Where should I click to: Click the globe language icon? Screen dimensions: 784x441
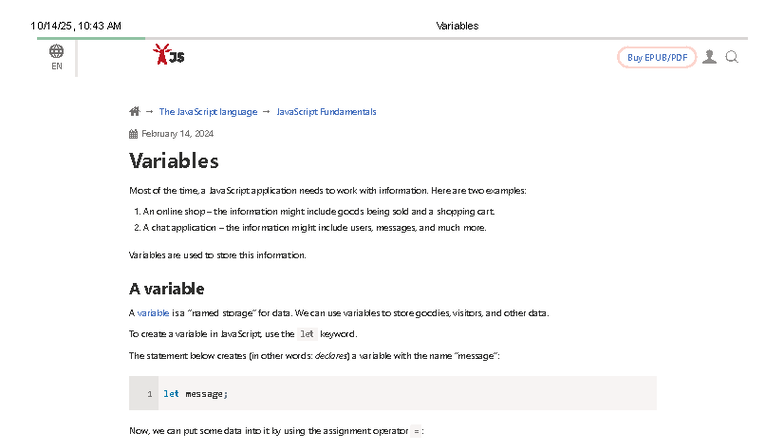tap(56, 51)
